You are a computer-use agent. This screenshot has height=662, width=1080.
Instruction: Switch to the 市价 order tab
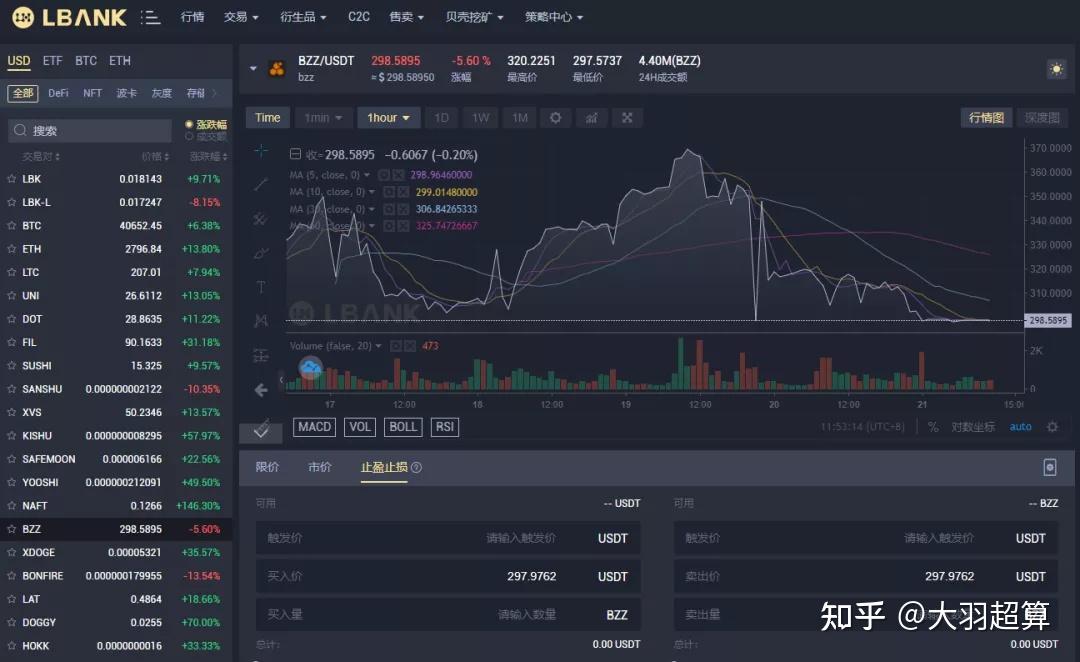pos(320,467)
